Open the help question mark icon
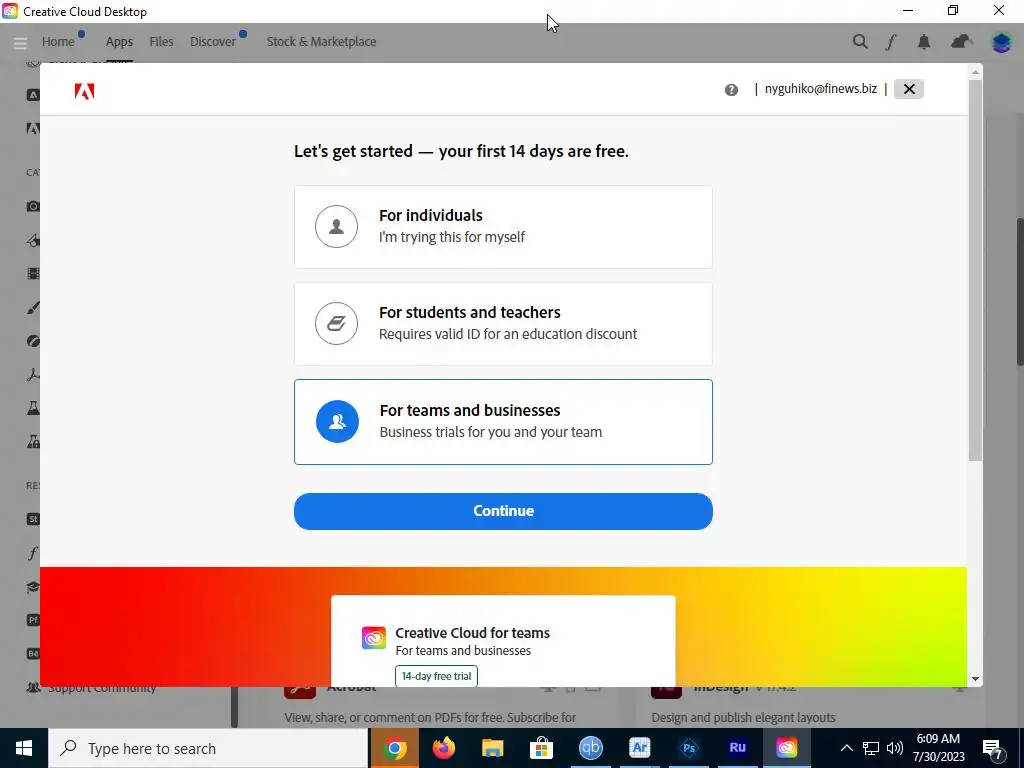The width and height of the screenshot is (1024, 768). 731,90
